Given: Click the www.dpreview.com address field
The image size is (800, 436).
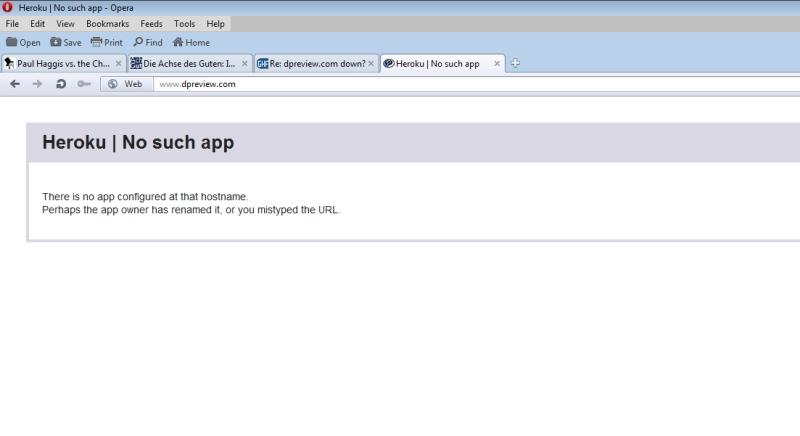Looking at the screenshot, I should (x=477, y=84).
